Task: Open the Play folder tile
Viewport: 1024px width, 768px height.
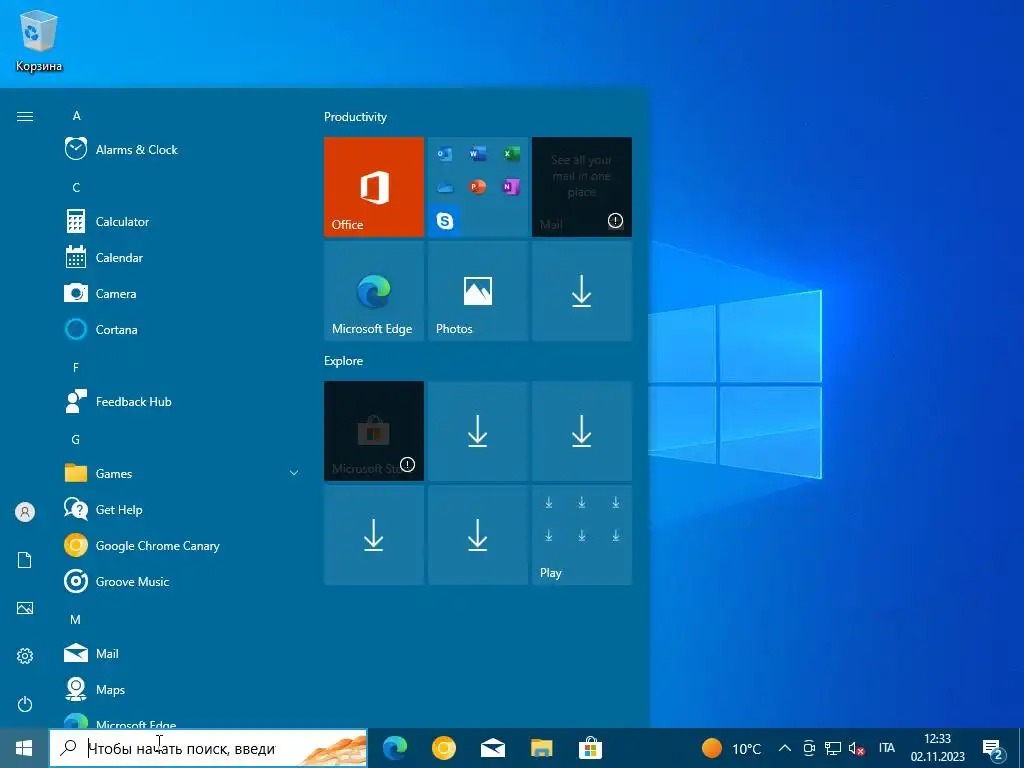Action: point(582,535)
